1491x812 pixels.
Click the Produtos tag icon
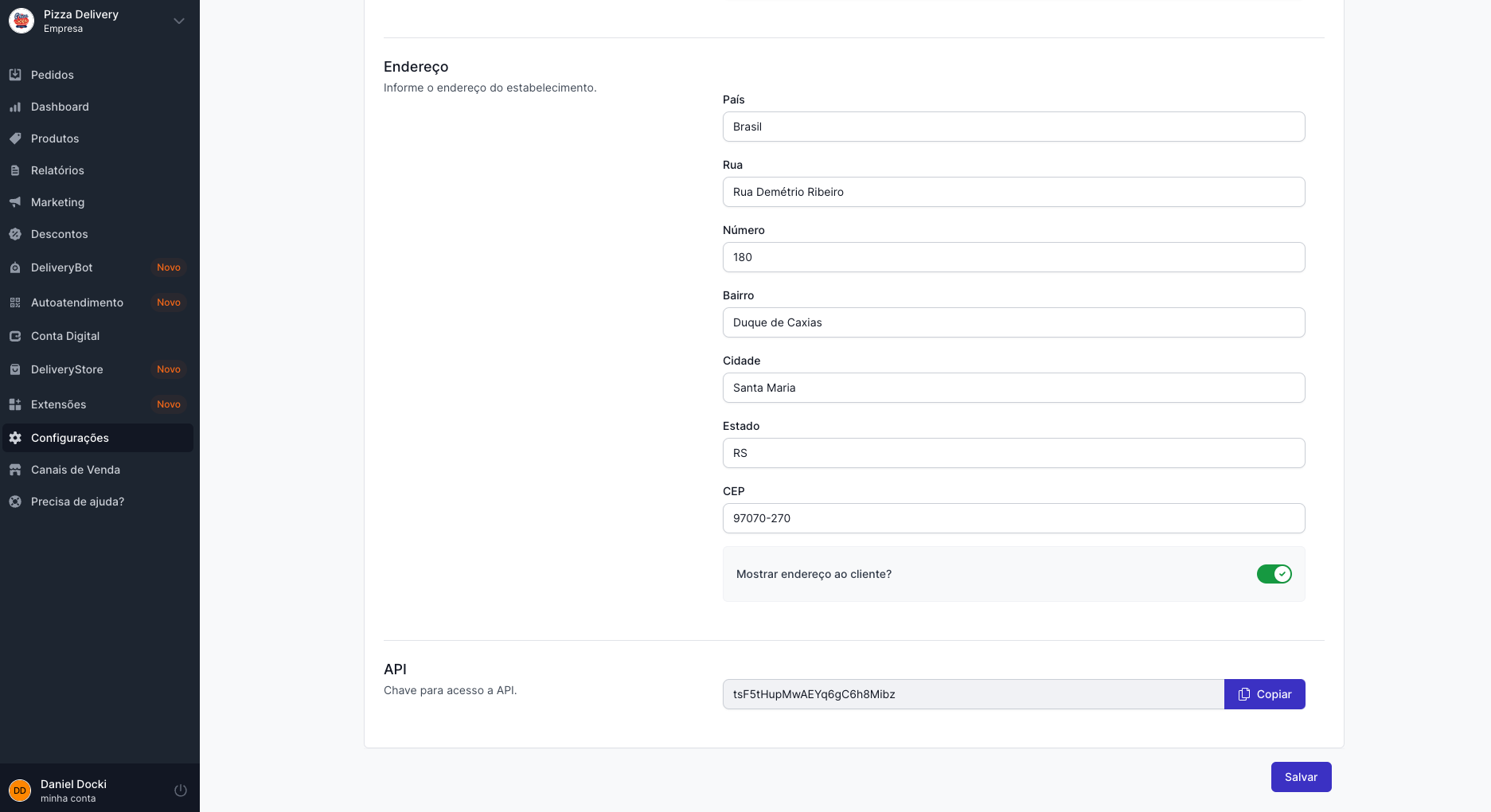pos(15,139)
